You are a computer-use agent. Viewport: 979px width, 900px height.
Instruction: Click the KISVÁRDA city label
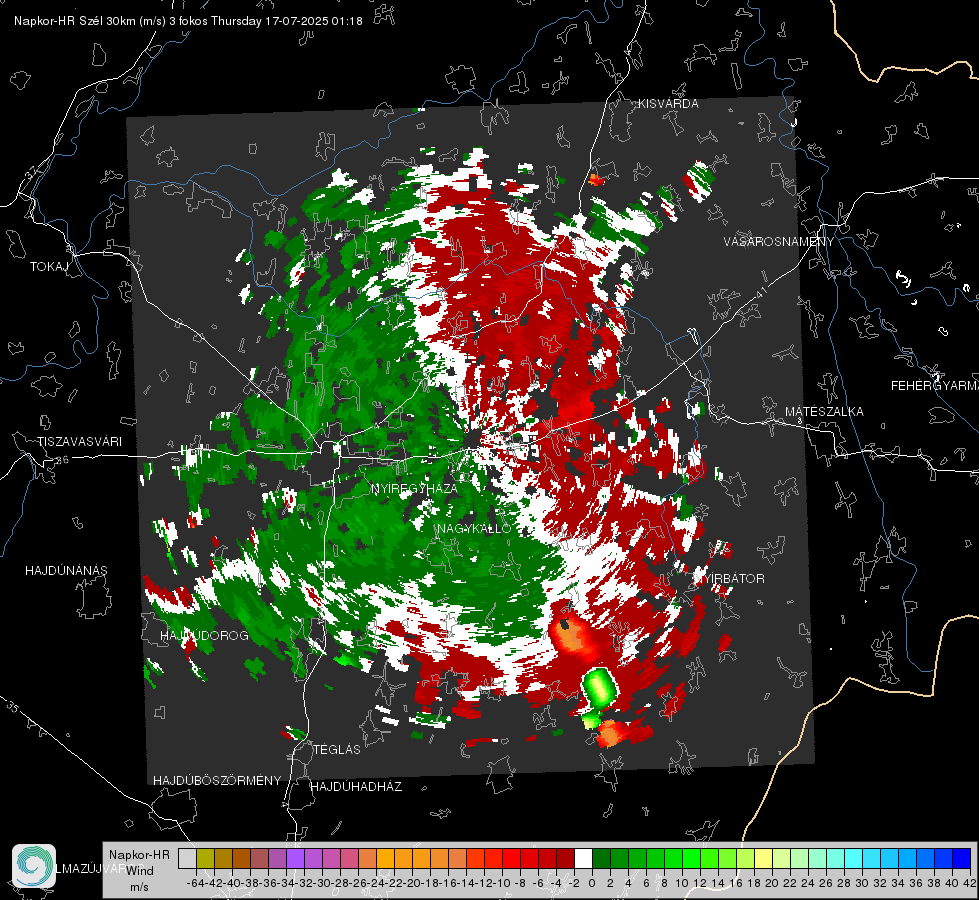(668, 104)
